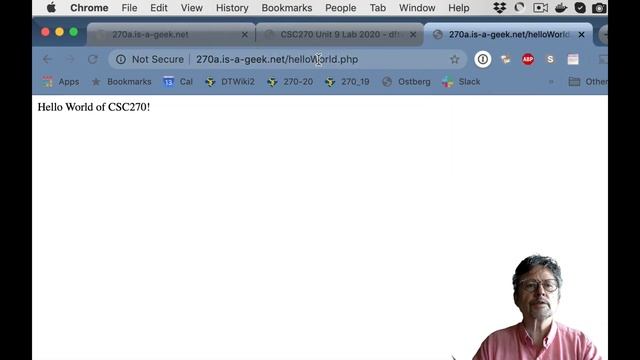Screen dimensions: 640x360
Task: Click the Not Secure site info icon
Action: click(121, 59)
